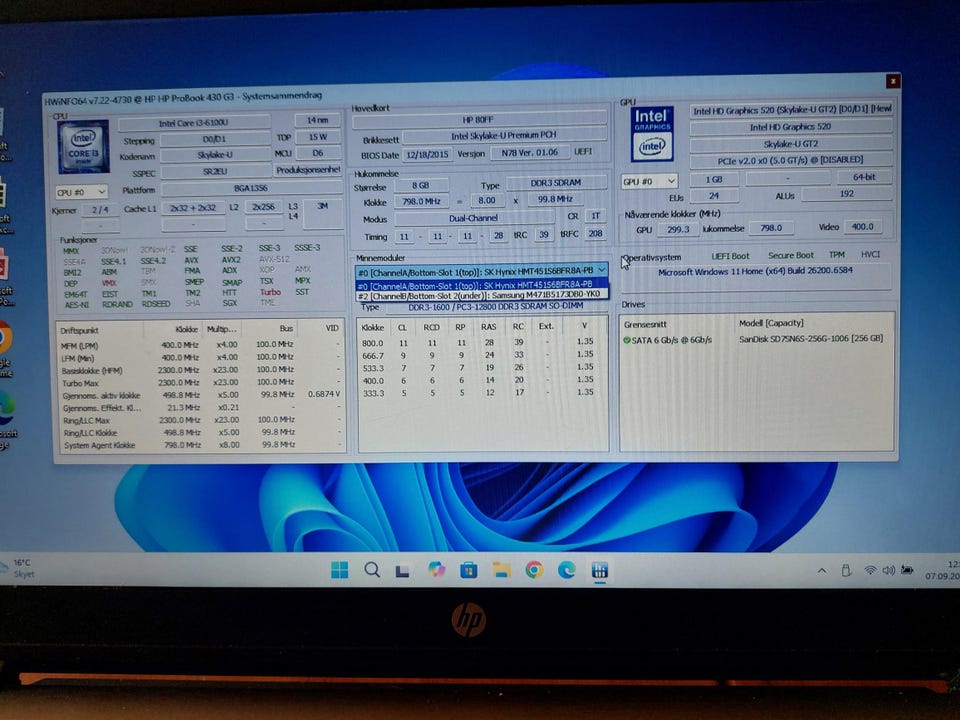This screenshot has height=720, width=960.
Task: Click the Video clock 400.0 field
Action: [x=863, y=227]
